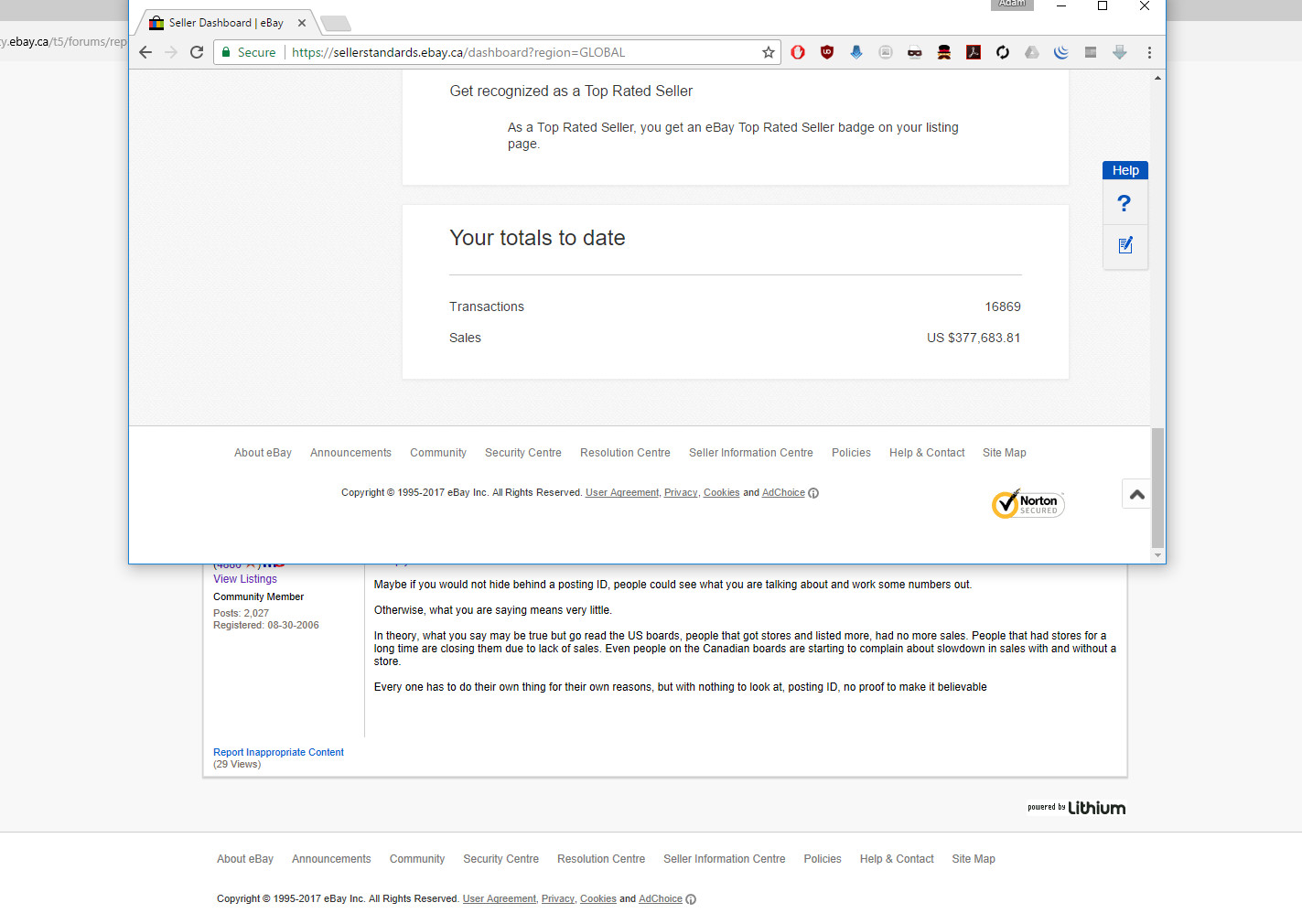Click the mustache hat character extension

944,52
